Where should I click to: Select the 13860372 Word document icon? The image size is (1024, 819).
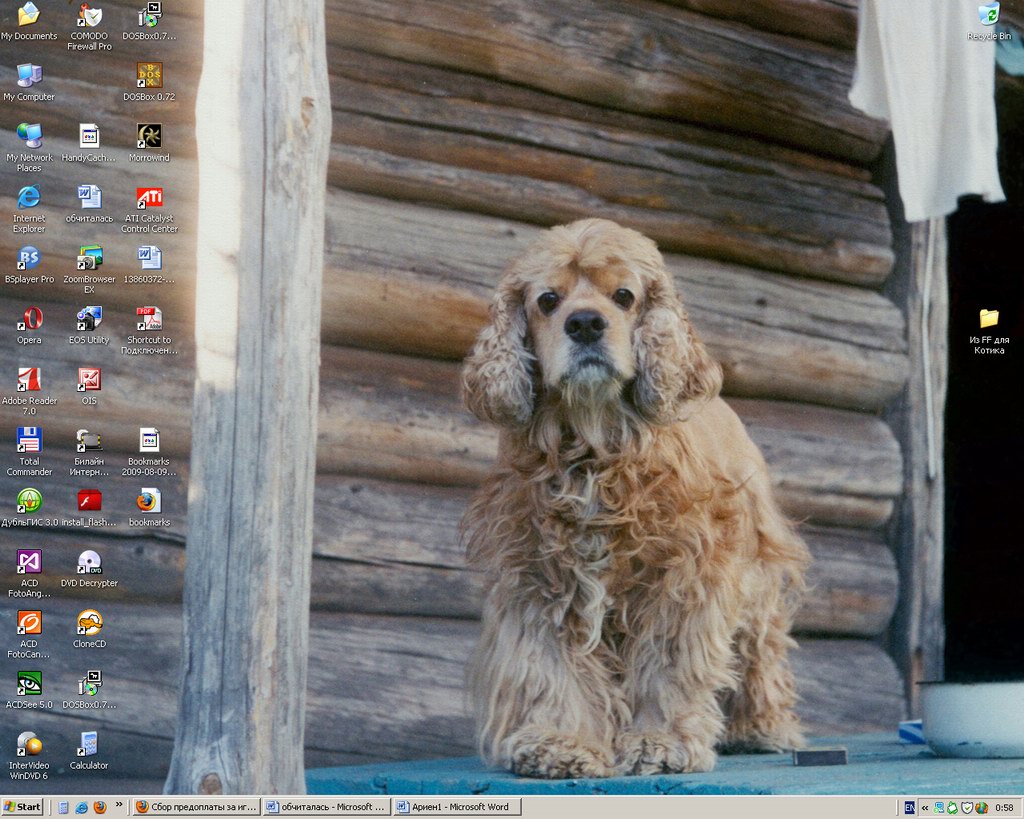coord(149,265)
